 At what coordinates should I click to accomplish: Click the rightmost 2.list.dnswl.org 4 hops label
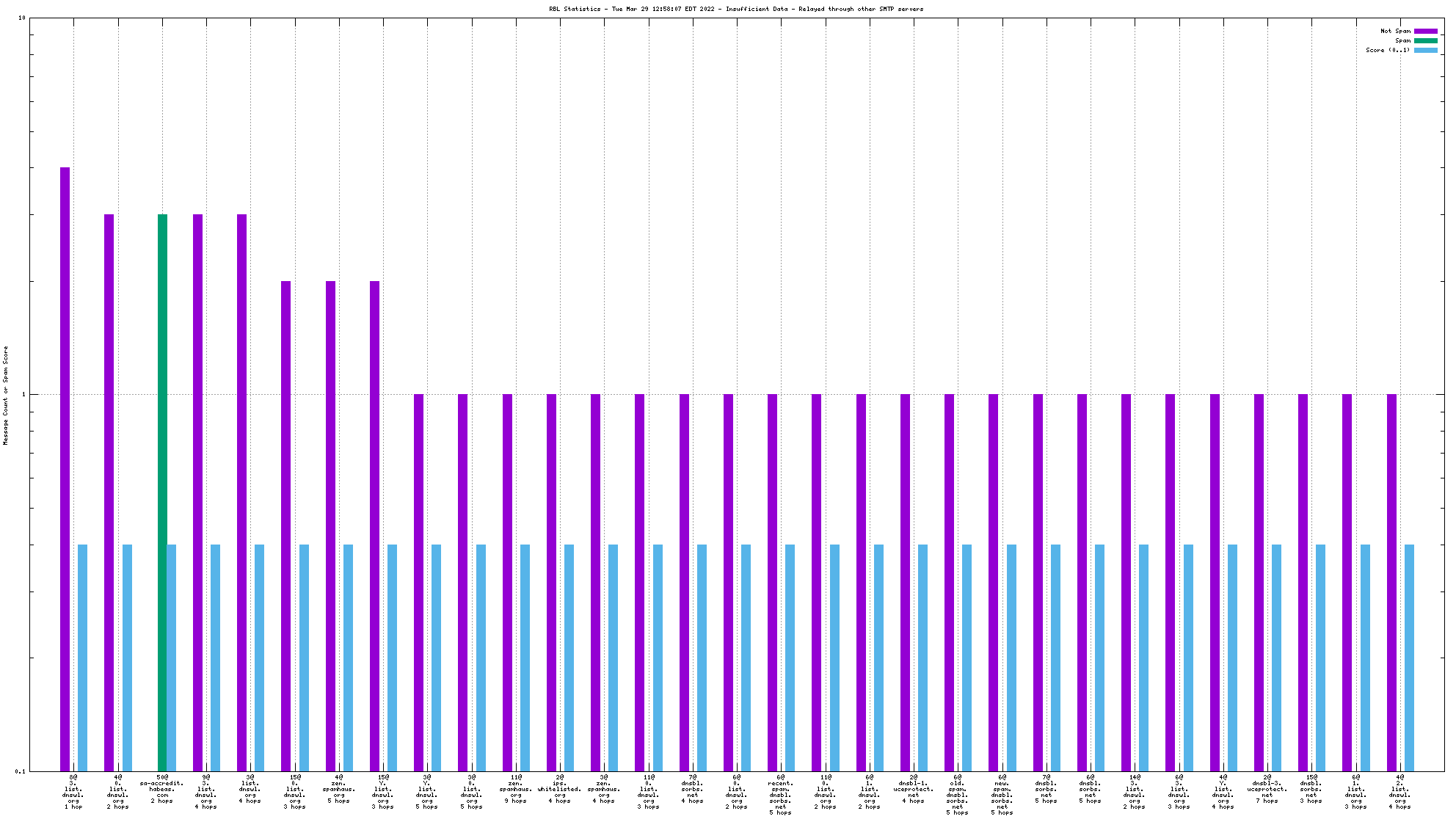(x=1399, y=792)
